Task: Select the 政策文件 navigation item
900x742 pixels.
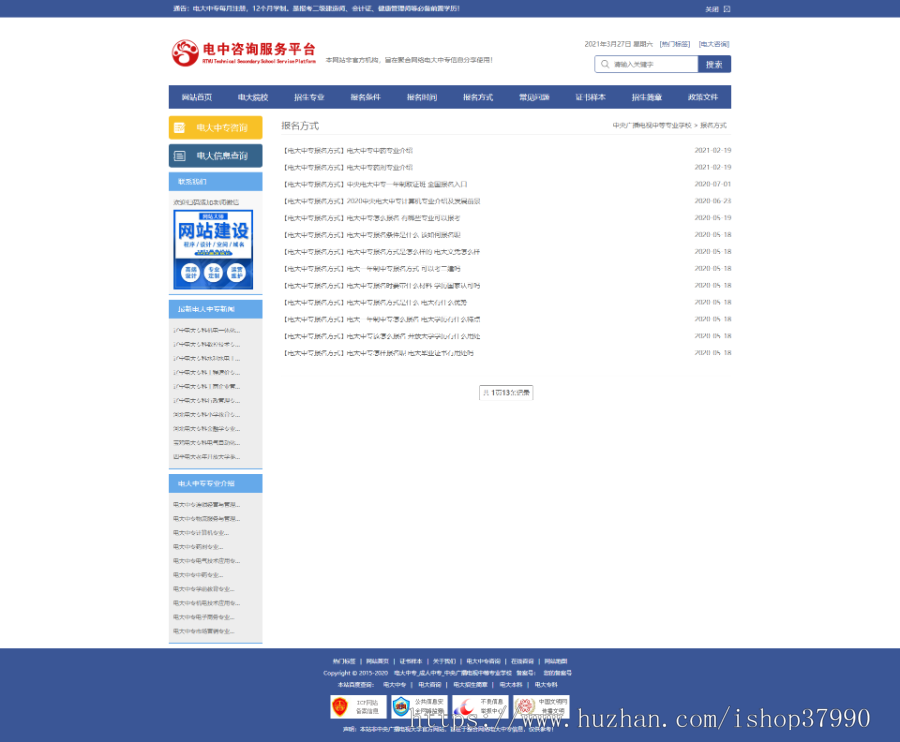Action: [704, 97]
